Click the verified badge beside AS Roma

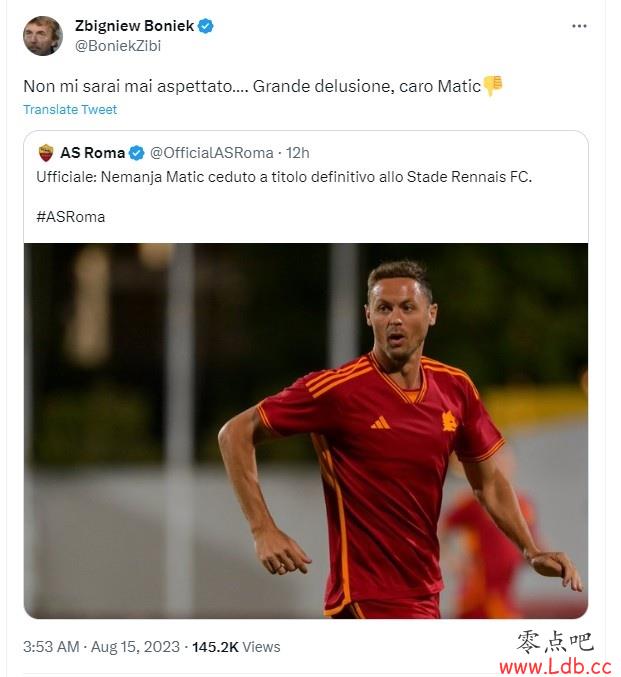tap(136, 153)
